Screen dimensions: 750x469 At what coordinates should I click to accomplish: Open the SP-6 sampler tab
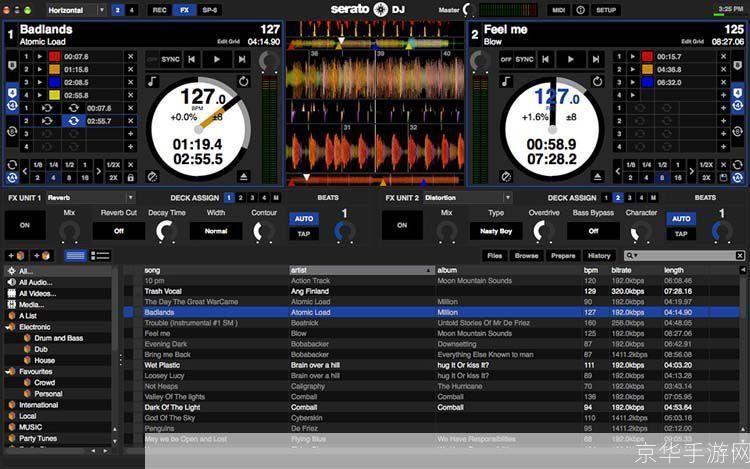(x=210, y=10)
